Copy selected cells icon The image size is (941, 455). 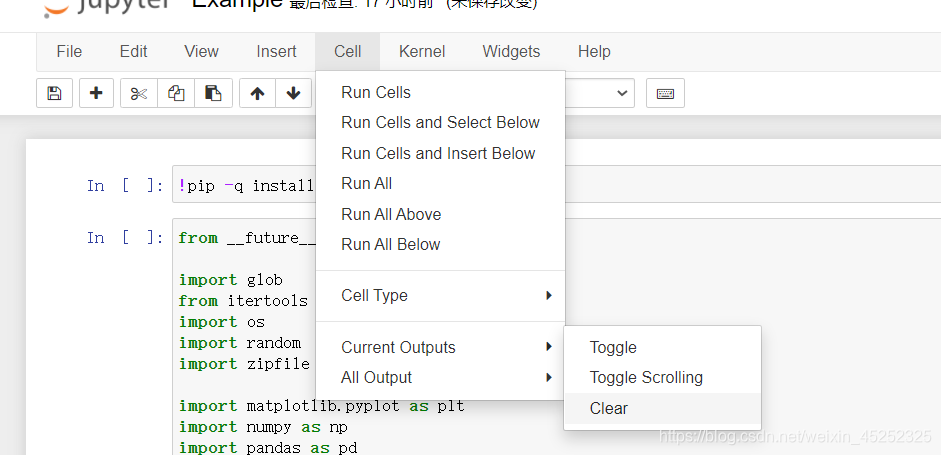pyautogui.click(x=176, y=93)
